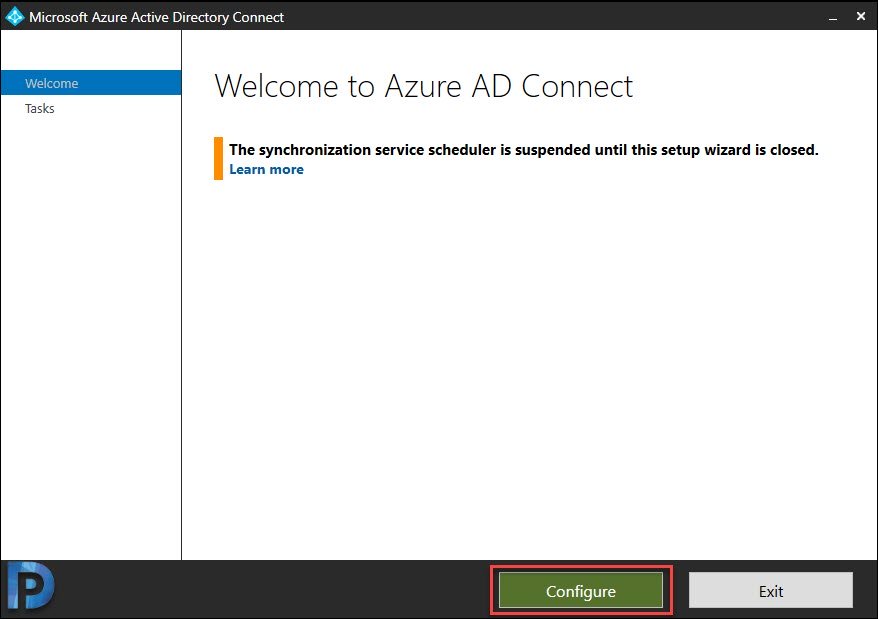Click the divider between sidebar and content
The image size is (878, 619).
[181, 295]
